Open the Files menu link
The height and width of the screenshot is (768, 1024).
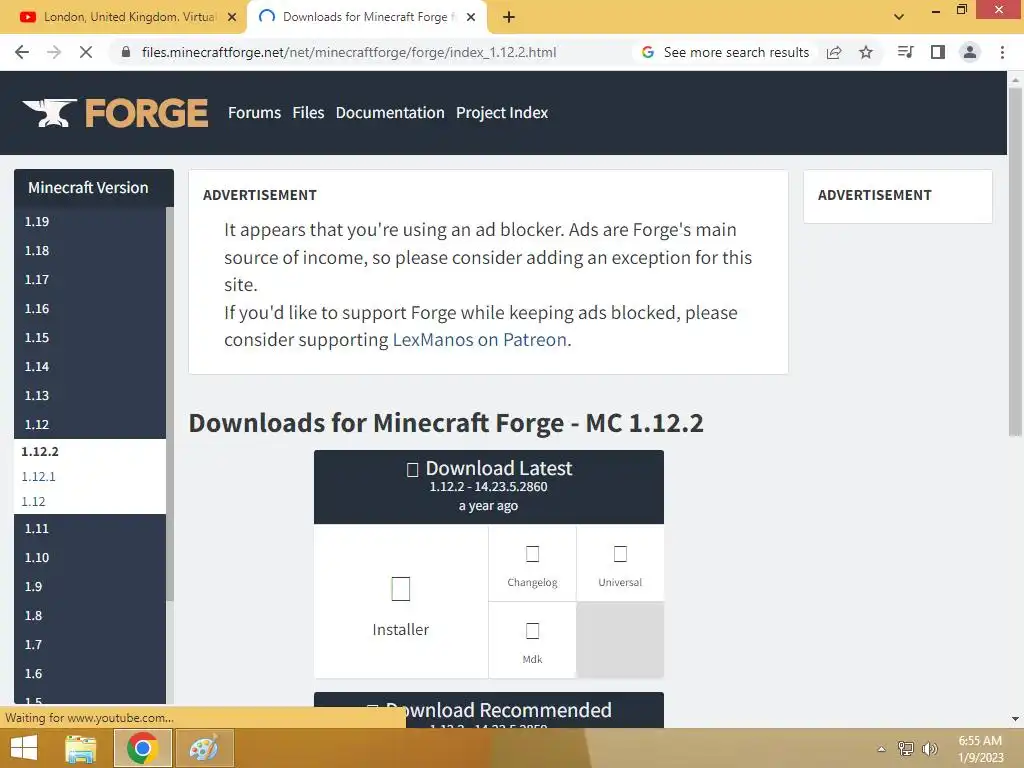click(308, 113)
